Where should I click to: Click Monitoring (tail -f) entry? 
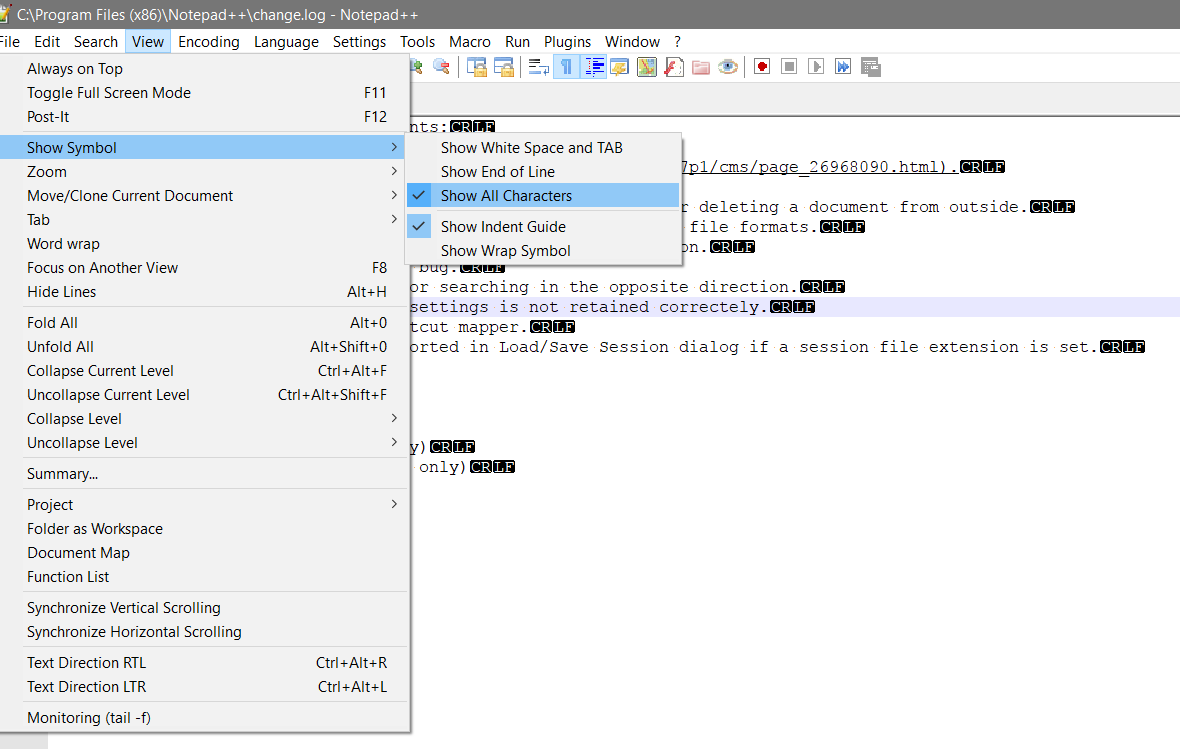point(88,717)
